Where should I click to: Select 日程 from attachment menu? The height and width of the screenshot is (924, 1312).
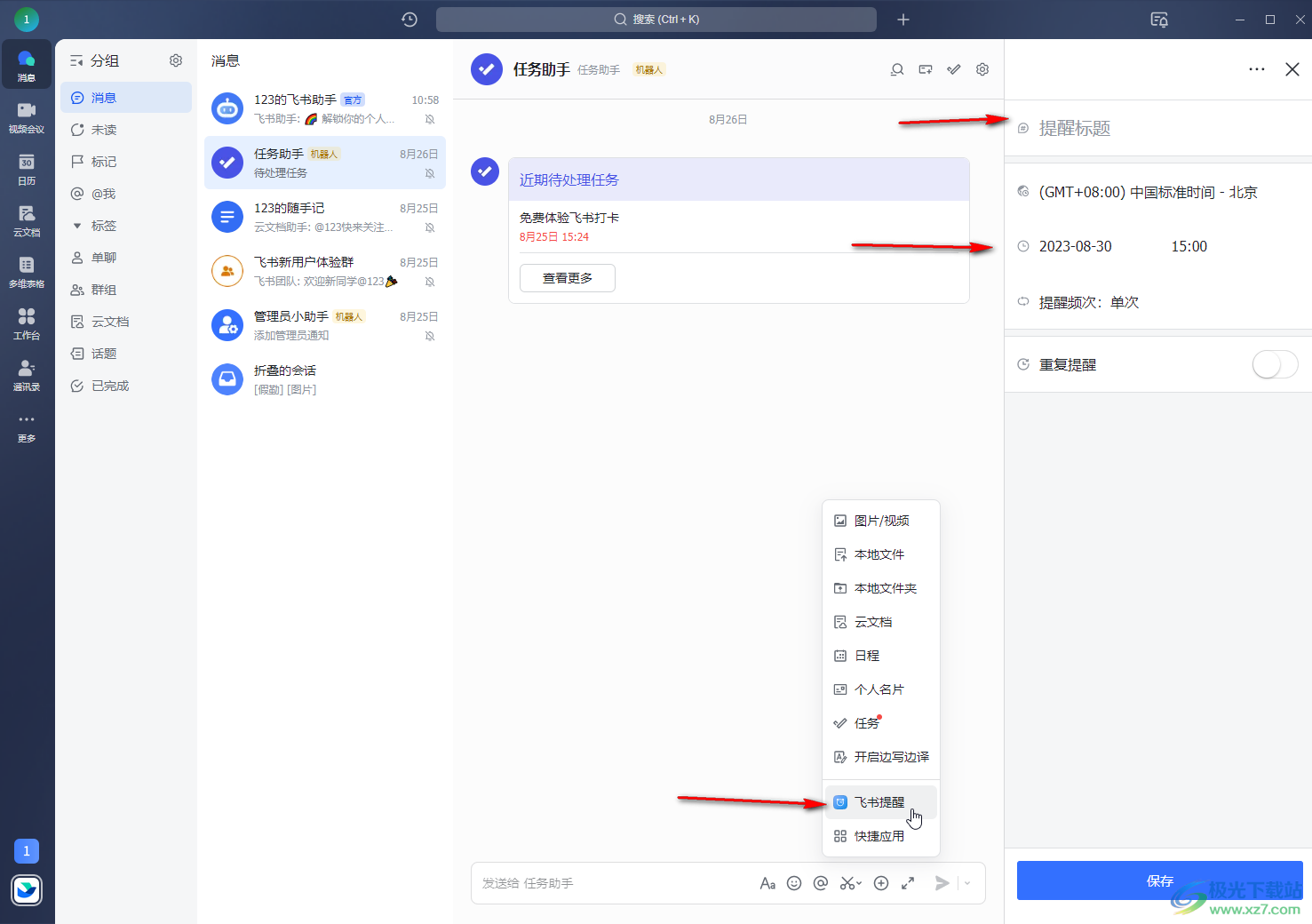[881, 656]
